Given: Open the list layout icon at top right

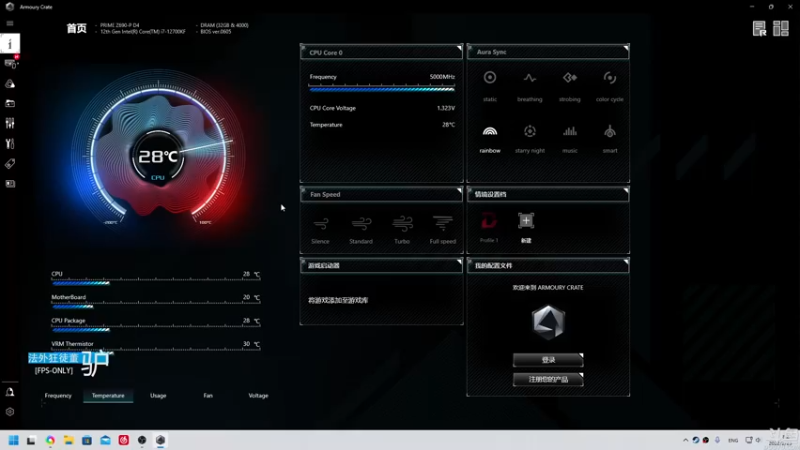Looking at the screenshot, I should [759, 29].
